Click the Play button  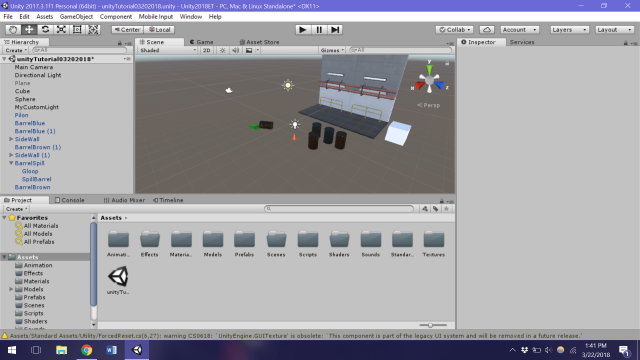tap(302, 30)
